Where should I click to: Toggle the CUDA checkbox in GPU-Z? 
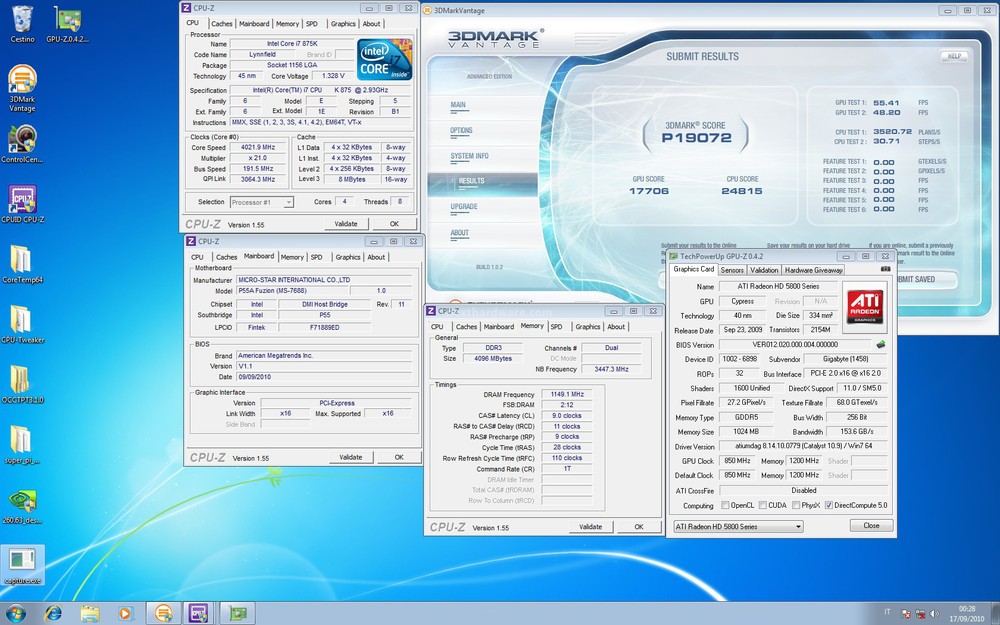pyautogui.click(x=763, y=505)
